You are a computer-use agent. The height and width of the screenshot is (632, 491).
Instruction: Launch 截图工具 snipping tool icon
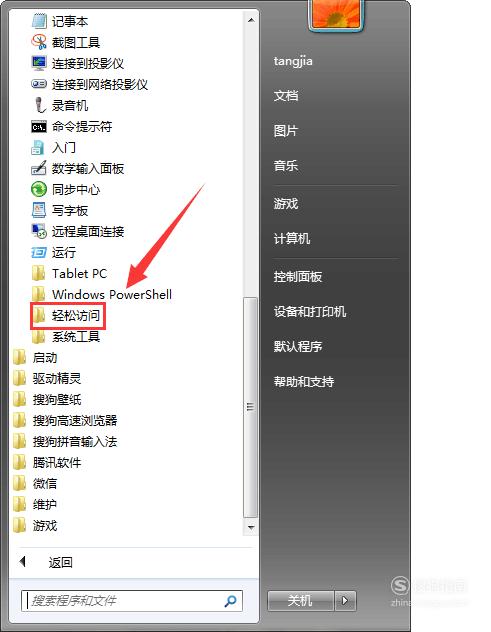tap(39, 42)
